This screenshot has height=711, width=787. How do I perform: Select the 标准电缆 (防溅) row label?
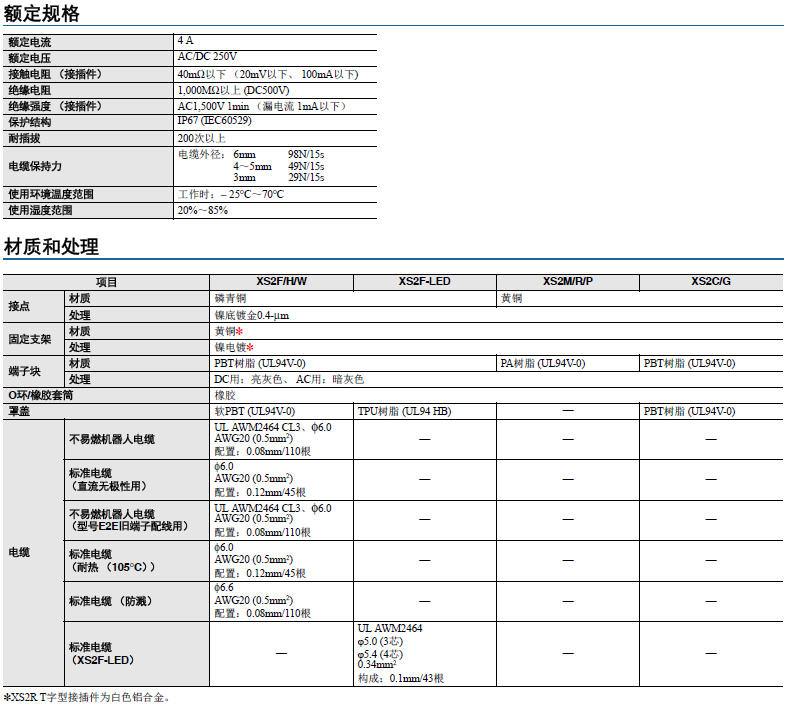(x=110, y=601)
